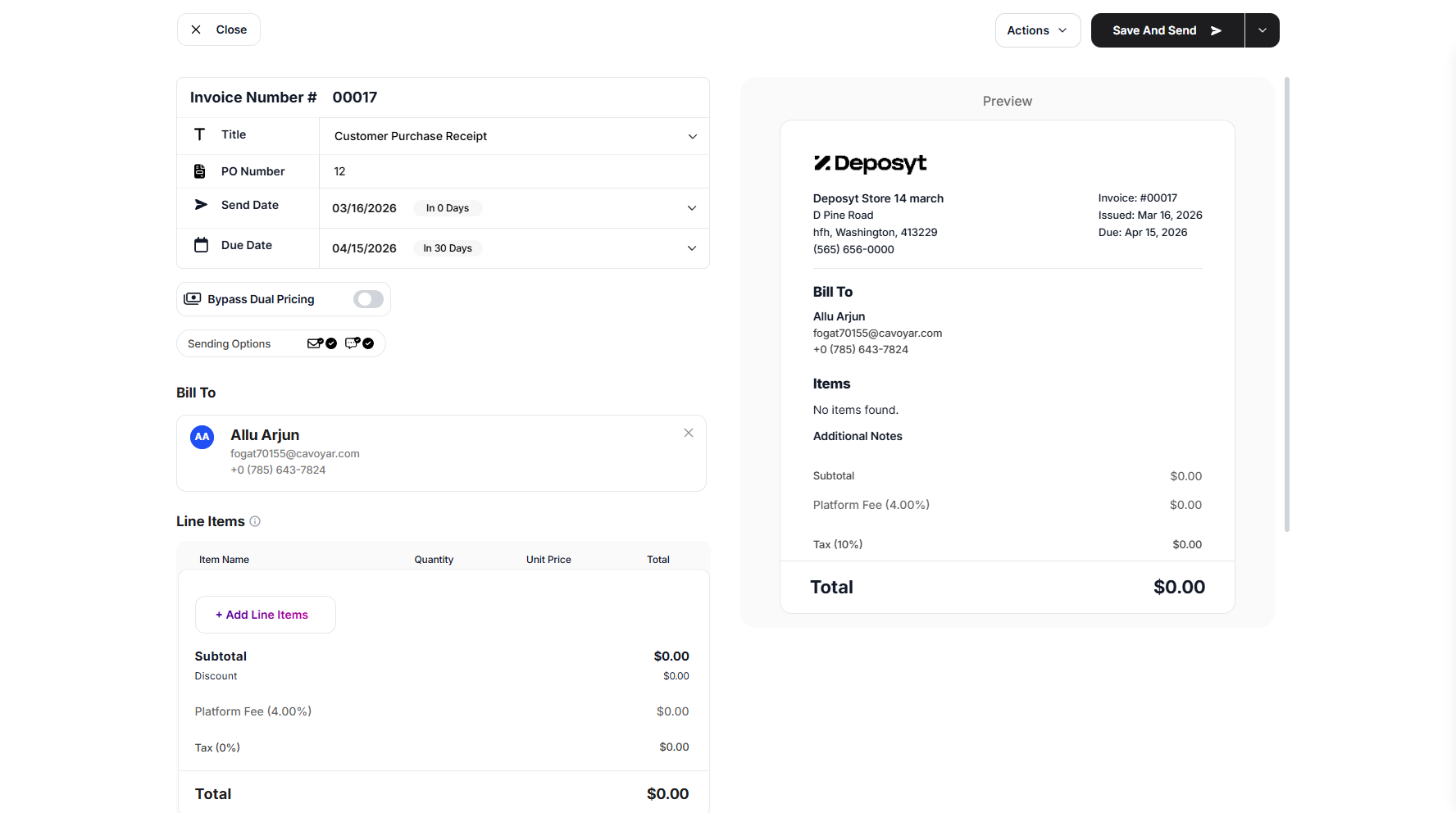Click the Line Items info icon
Viewport: 1456px width, 813px height.
(x=255, y=521)
